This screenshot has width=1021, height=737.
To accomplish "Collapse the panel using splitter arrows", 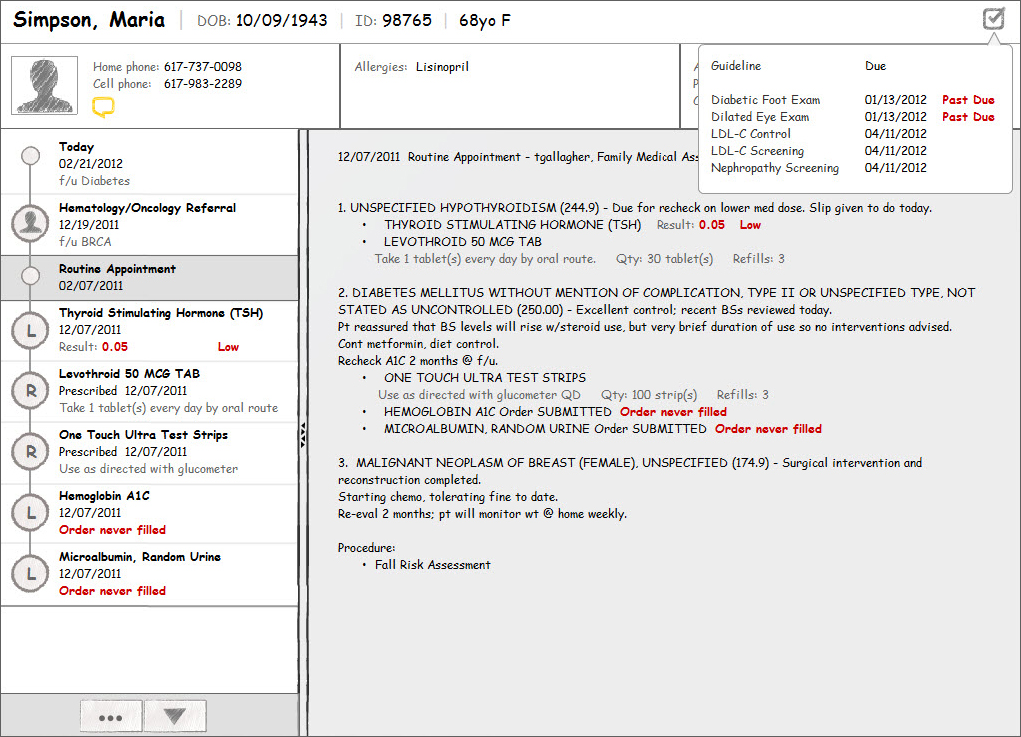I will tap(303, 435).
